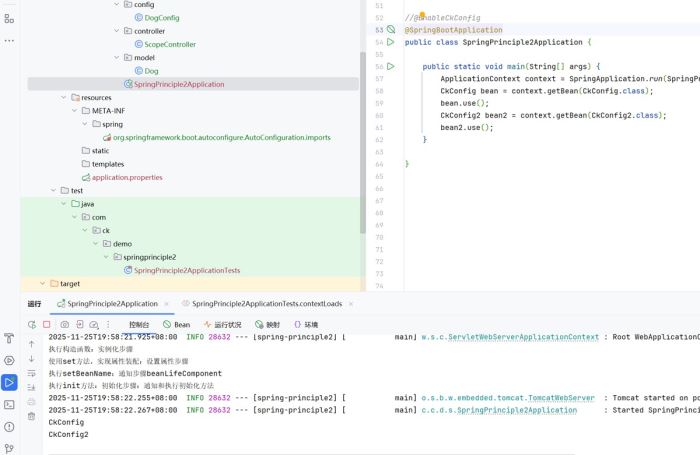700x455 pixels.
Task: Open the Bean tab in Run panel
Action: coord(176,325)
